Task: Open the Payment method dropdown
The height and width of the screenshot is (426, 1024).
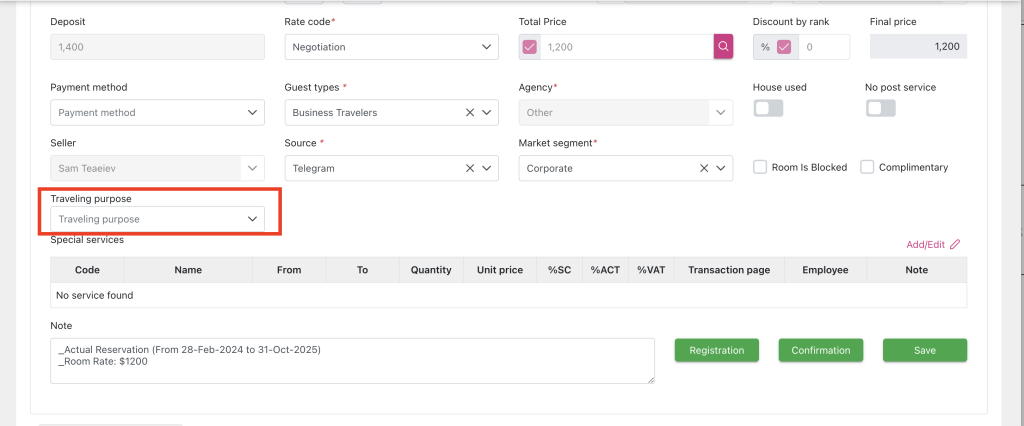Action: 157,113
